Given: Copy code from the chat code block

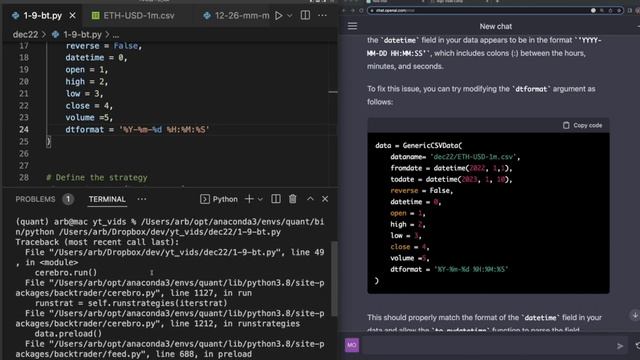Looking at the screenshot, I should [x=582, y=125].
